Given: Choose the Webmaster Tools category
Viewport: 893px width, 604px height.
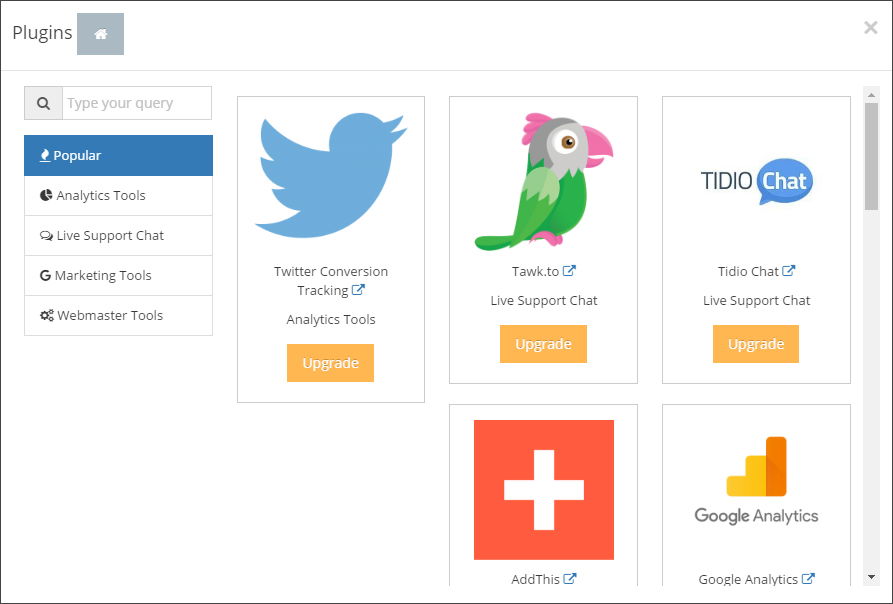Looking at the screenshot, I should tap(118, 315).
